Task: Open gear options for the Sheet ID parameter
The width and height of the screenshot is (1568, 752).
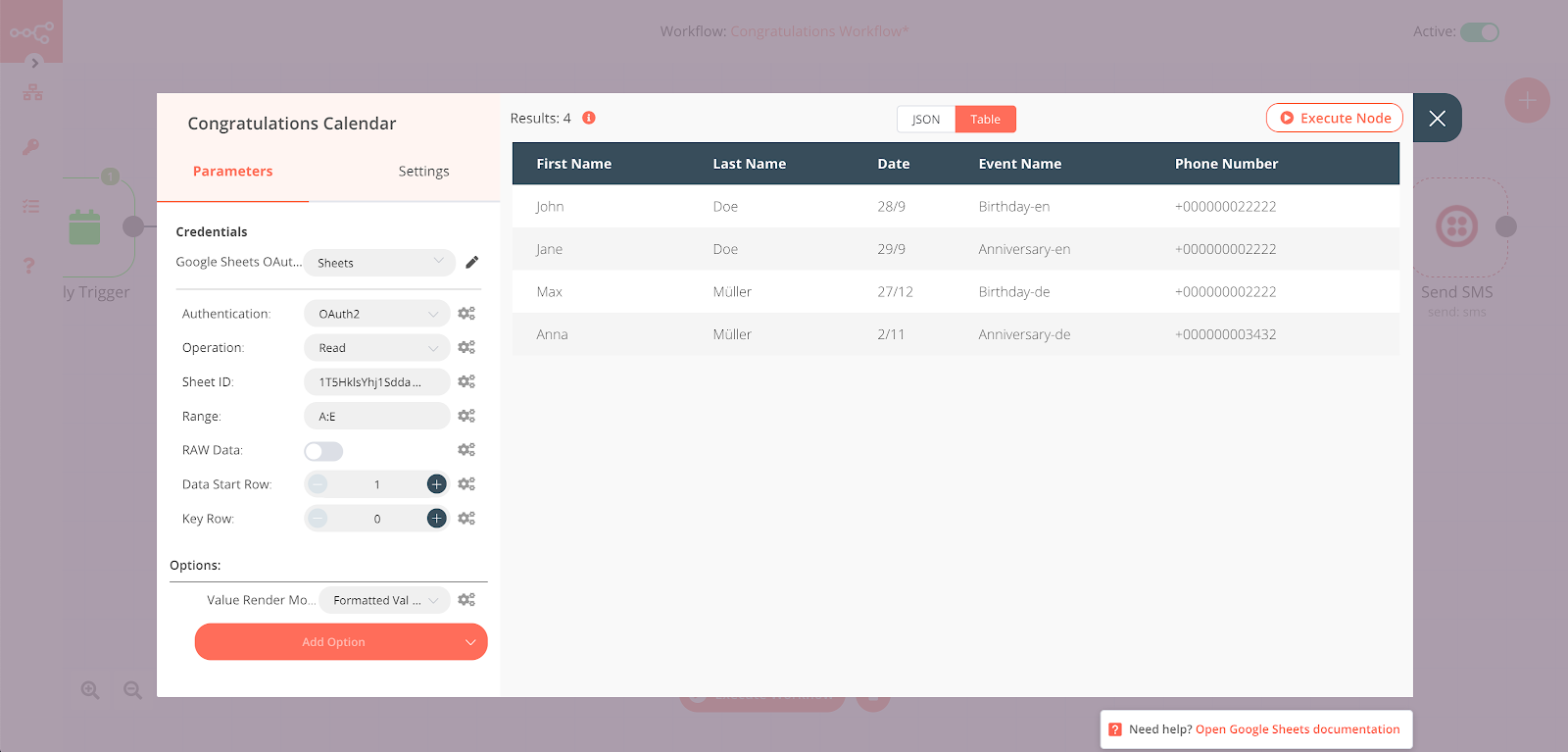Action: (x=466, y=381)
